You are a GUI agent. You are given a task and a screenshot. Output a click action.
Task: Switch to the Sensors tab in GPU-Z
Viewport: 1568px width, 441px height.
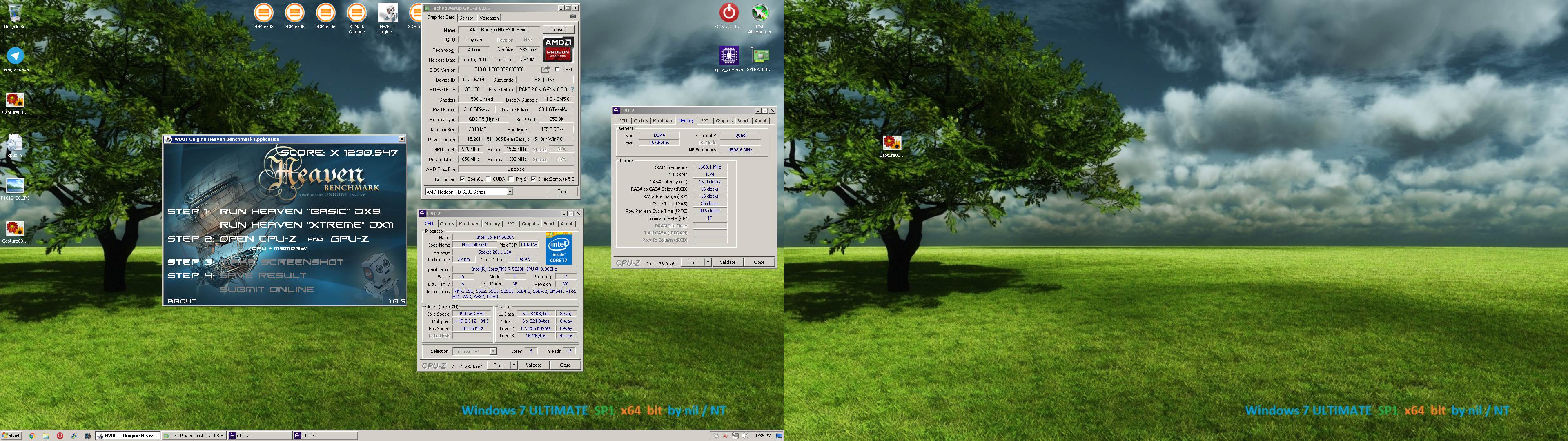tap(467, 18)
